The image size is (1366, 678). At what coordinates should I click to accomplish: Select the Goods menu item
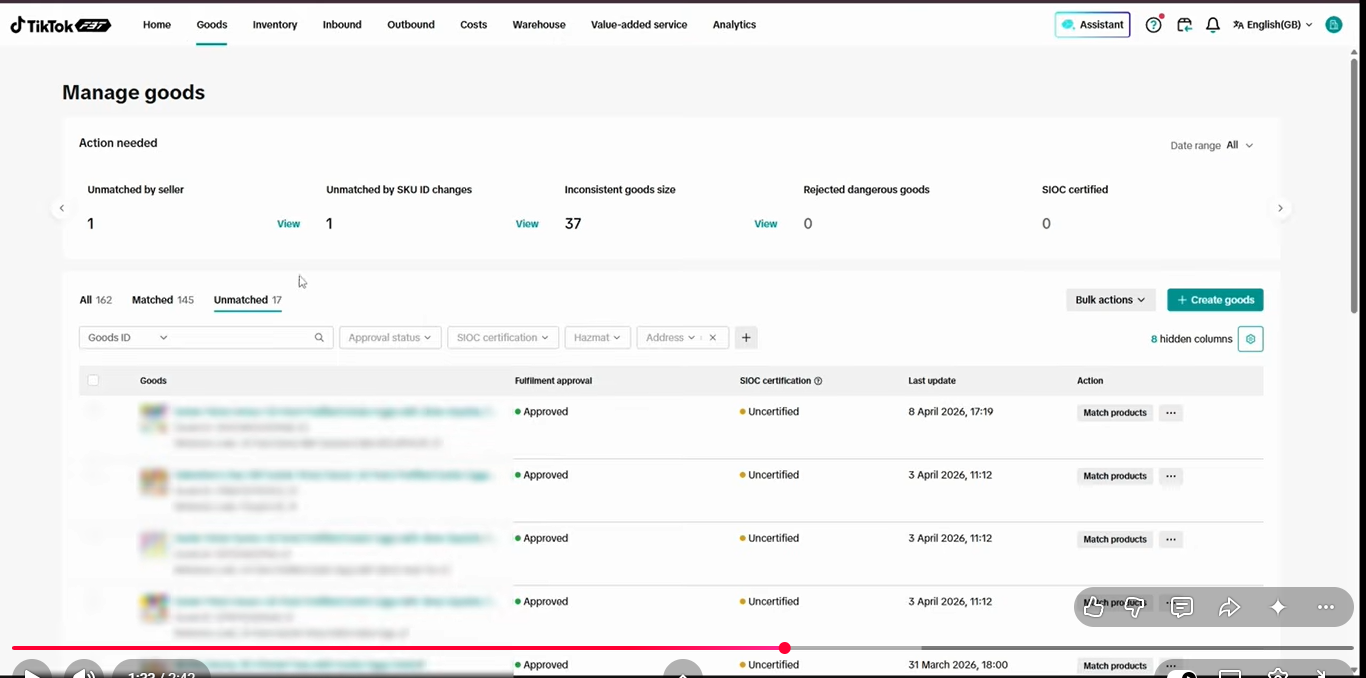point(212,25)
